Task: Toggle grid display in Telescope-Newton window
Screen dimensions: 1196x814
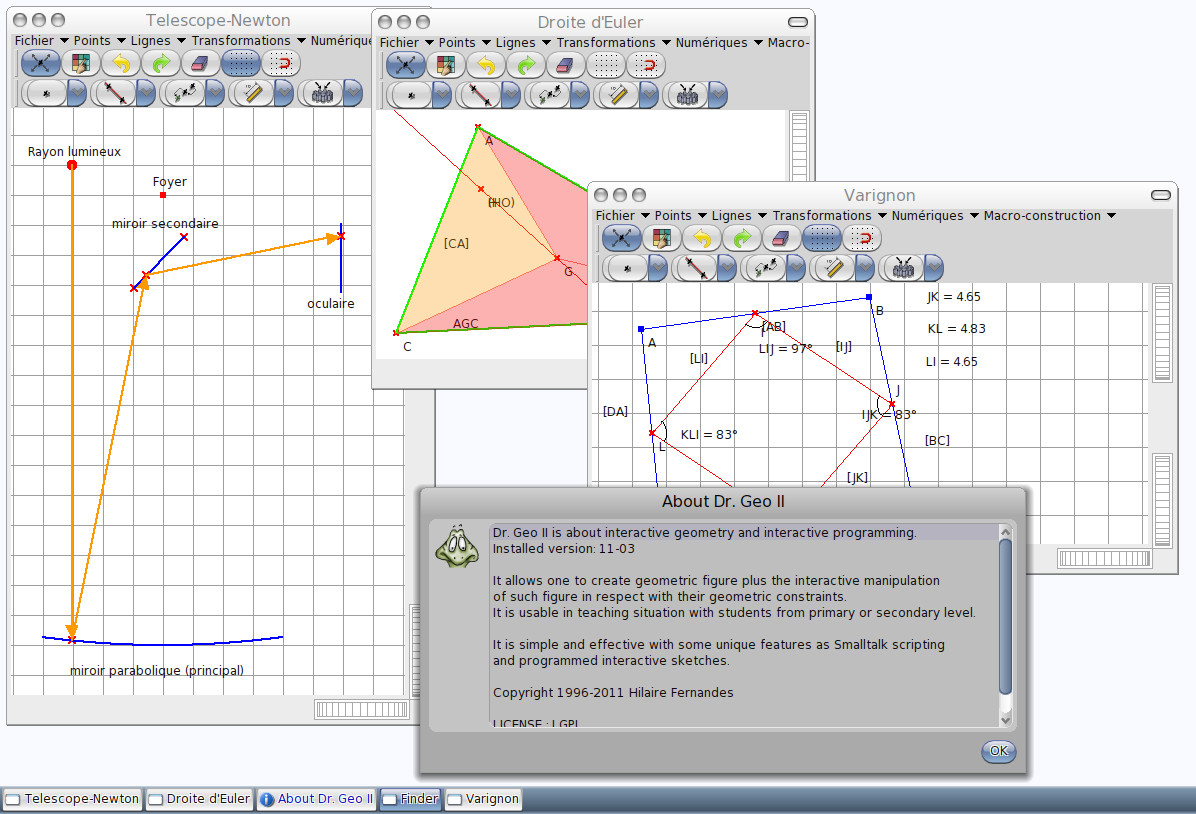Action: click(x=240, y=63)
